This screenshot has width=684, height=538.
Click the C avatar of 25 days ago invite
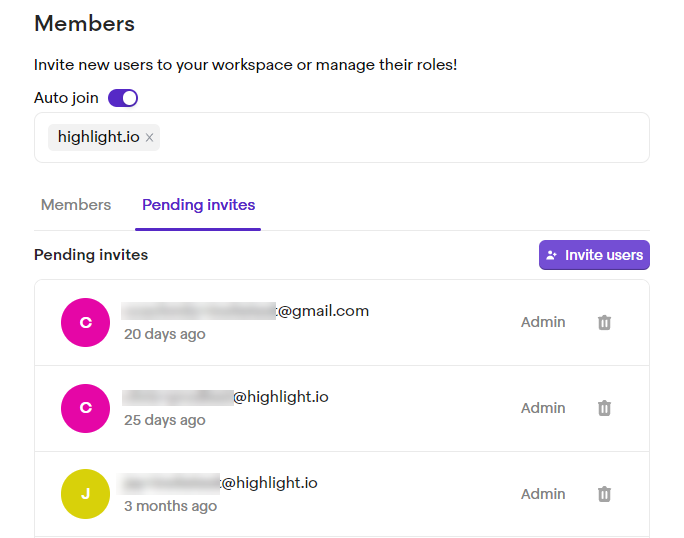[x=85, y=408]
